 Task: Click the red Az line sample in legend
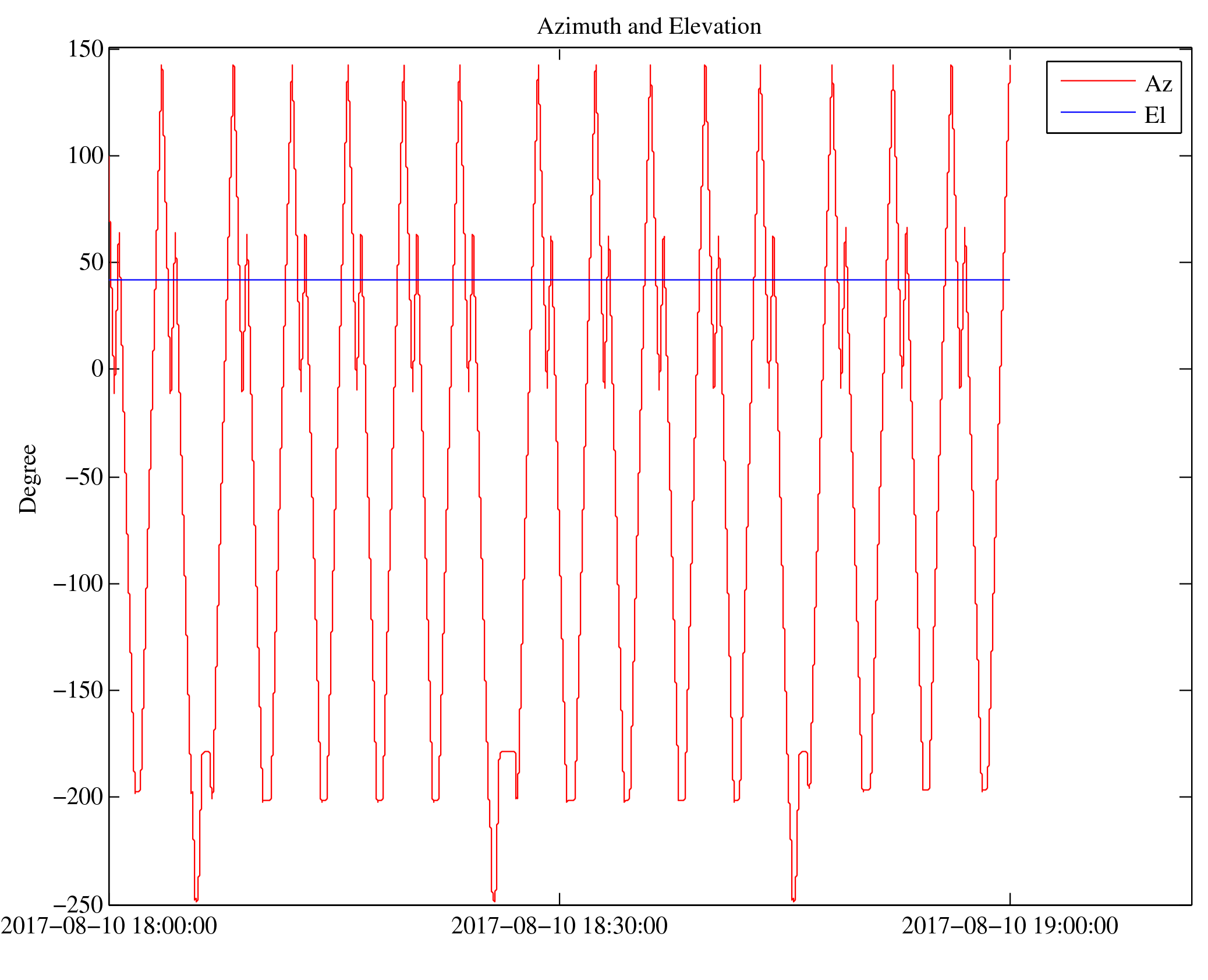(x=1098, y=80)
